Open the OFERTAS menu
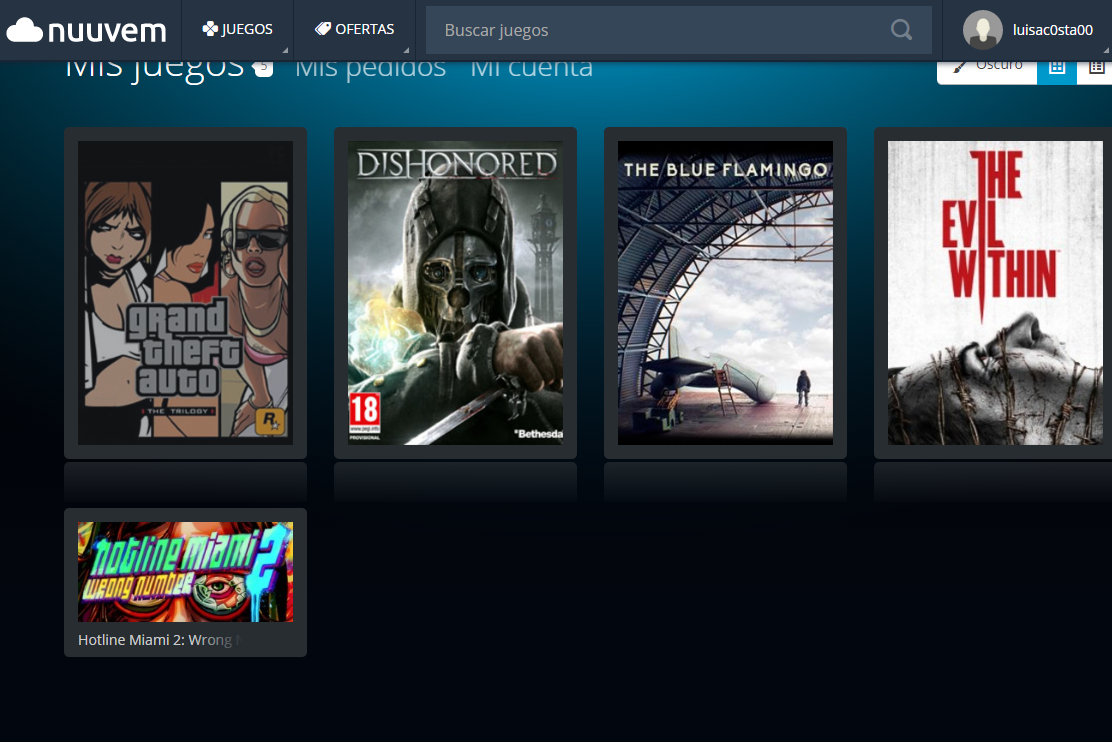This screenshot has height=742, width=1112. pos(355,30)
